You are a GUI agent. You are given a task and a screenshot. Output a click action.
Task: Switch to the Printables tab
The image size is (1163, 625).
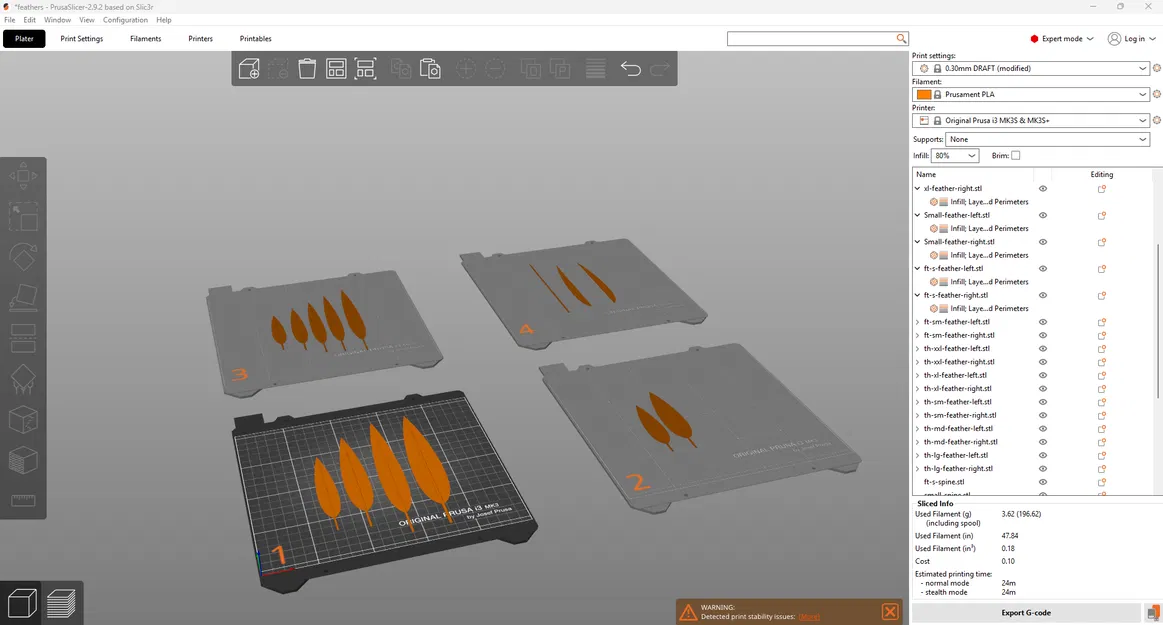pos(255,39)
